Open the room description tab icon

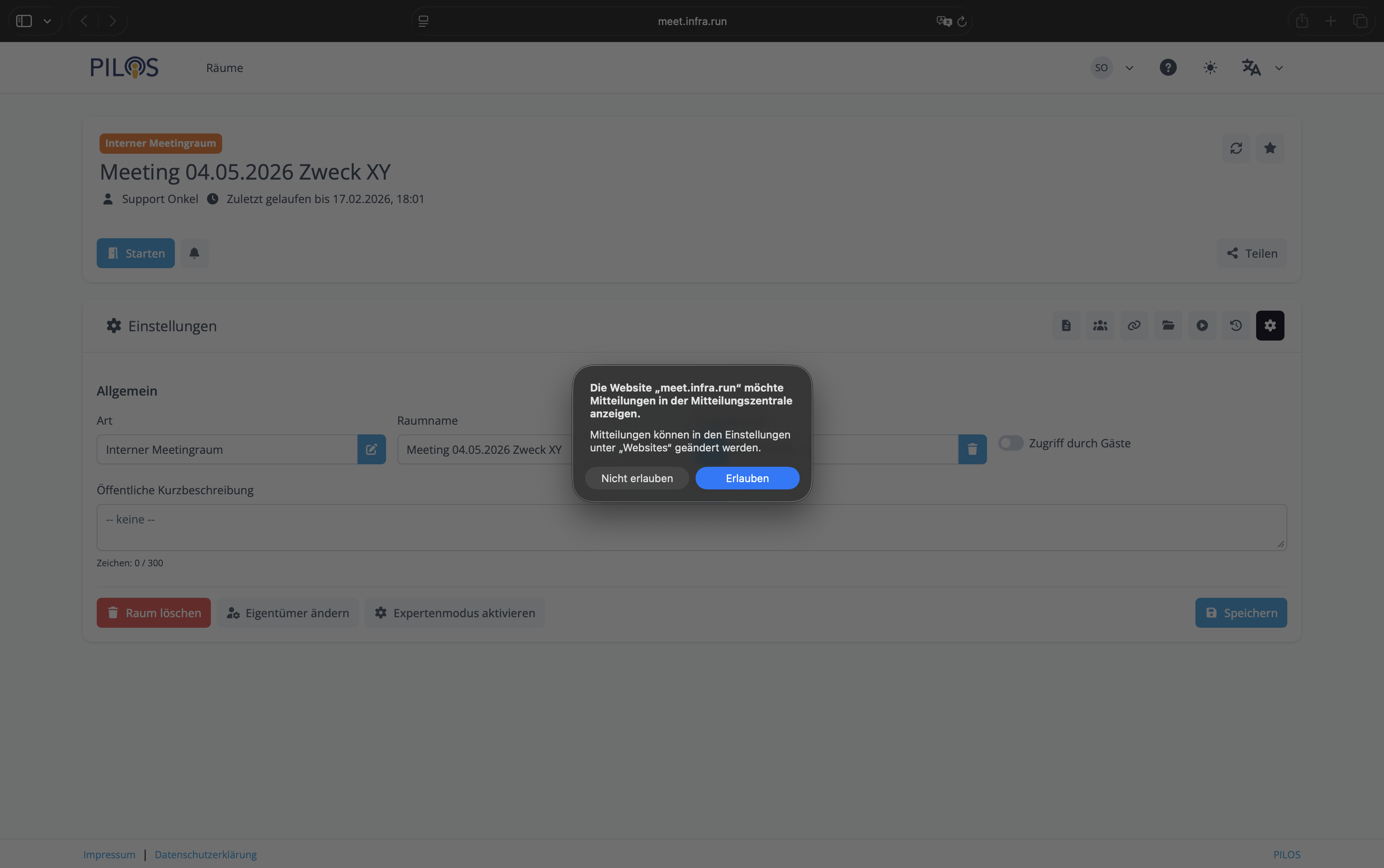(1066, 326)
